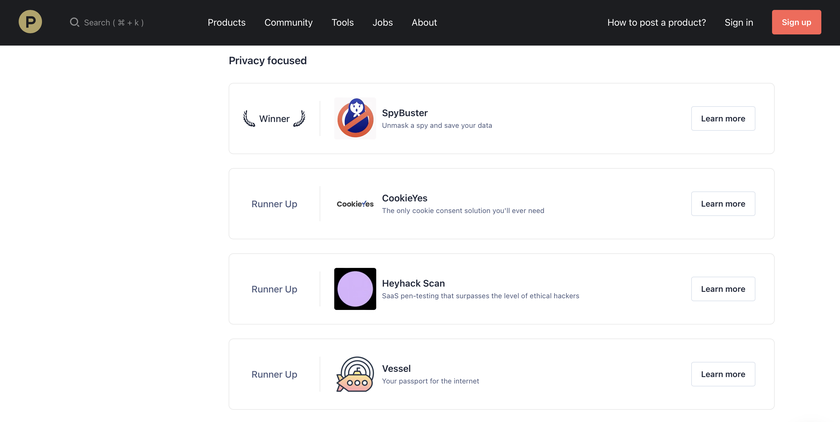Open the Community menu
This screenshot has height=422, width=840.
288,22
